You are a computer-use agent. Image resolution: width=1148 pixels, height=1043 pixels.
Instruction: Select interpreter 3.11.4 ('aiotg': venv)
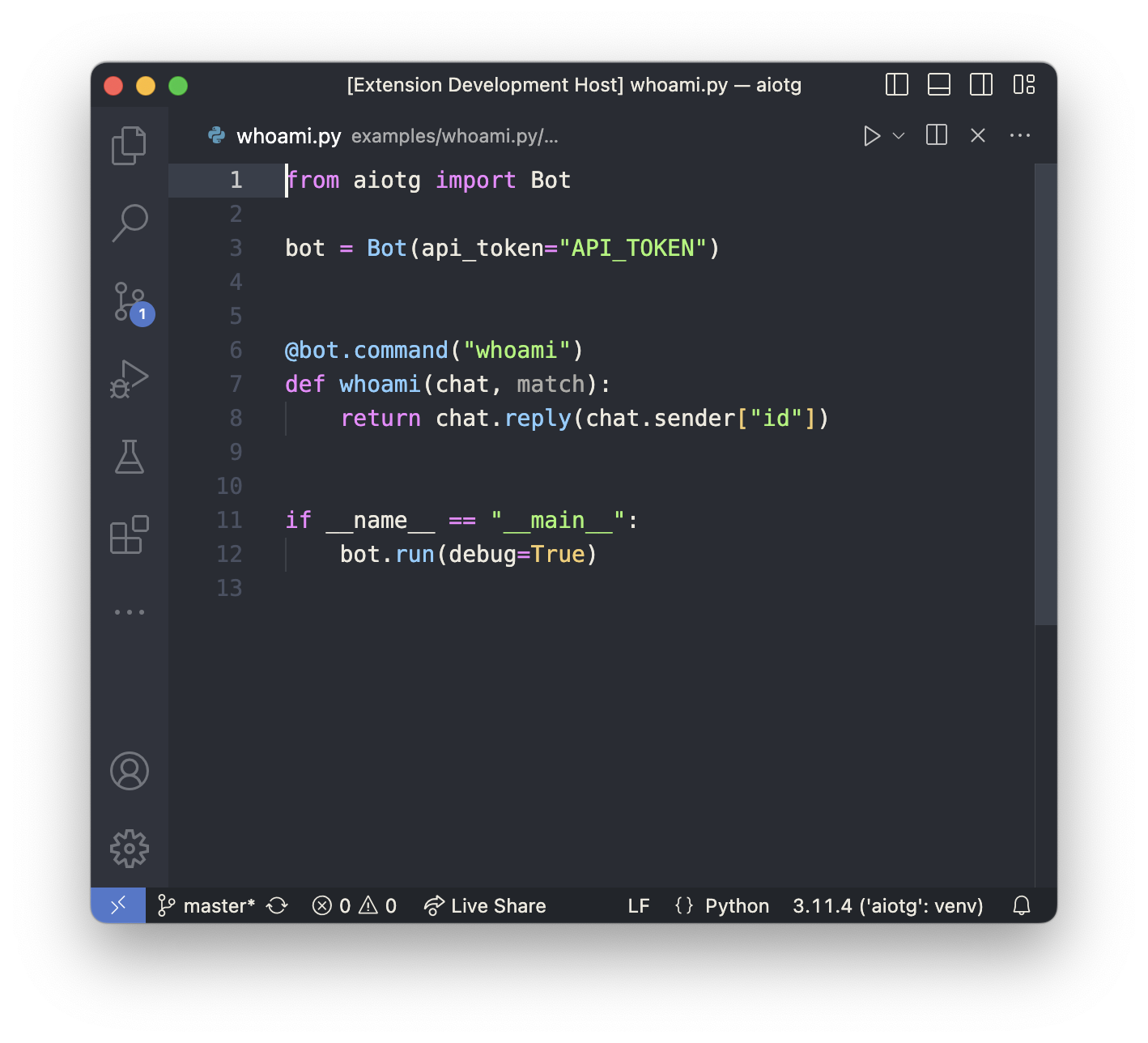(x=888, y=905)
